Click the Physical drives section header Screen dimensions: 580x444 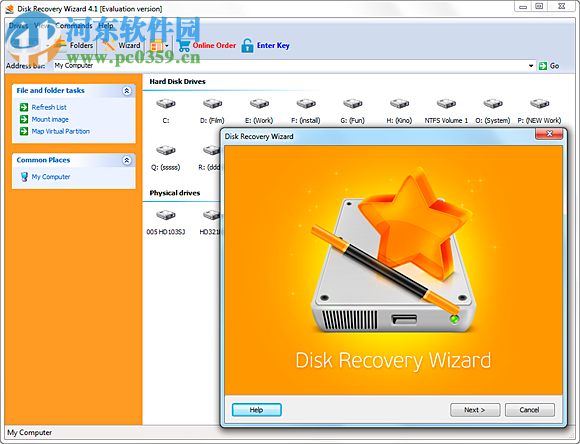pos(175,193)
